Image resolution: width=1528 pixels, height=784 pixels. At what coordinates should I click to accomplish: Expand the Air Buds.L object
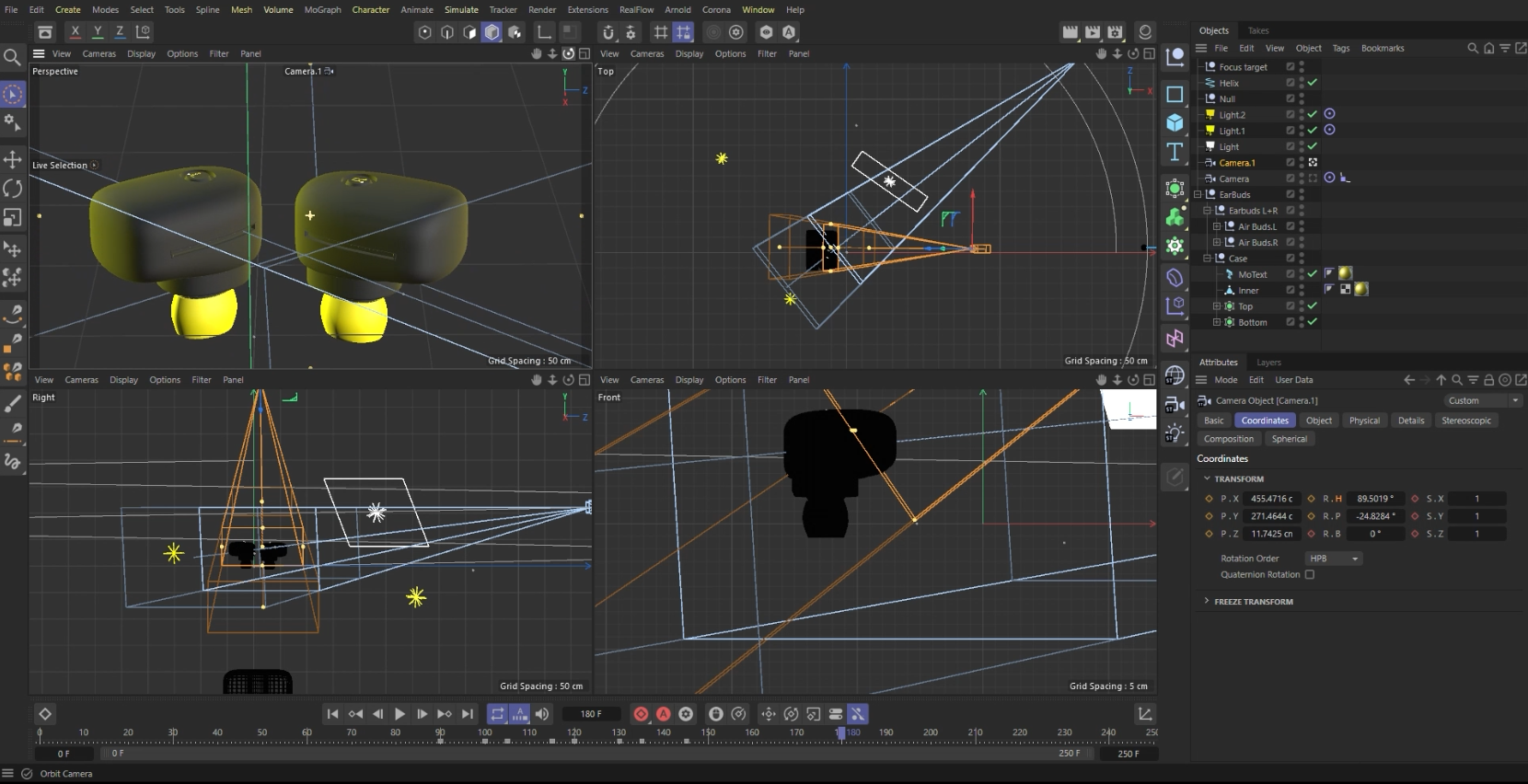[1216, 226]
